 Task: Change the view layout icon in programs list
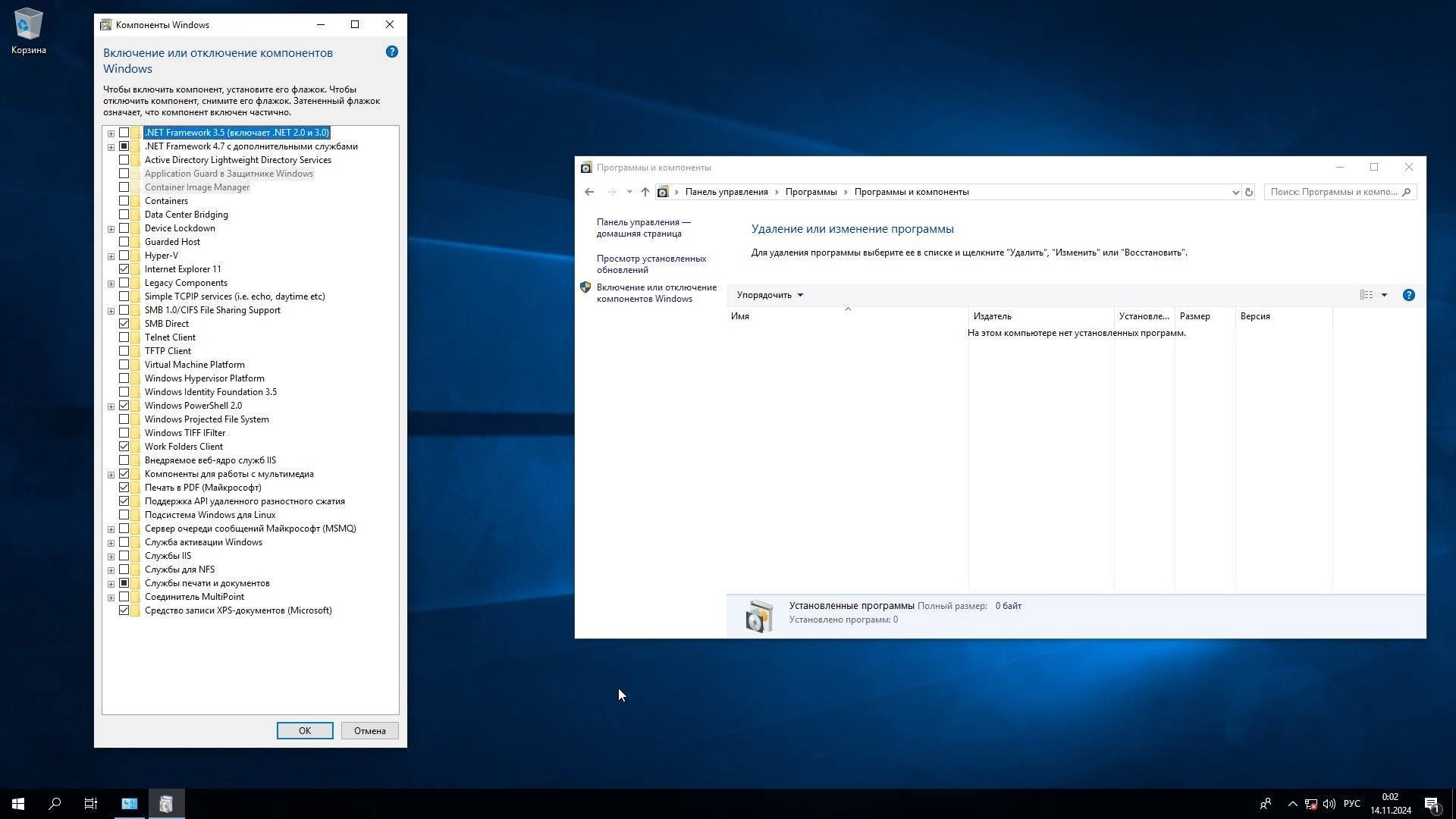pyautogui.click(x=1366, y=295)
